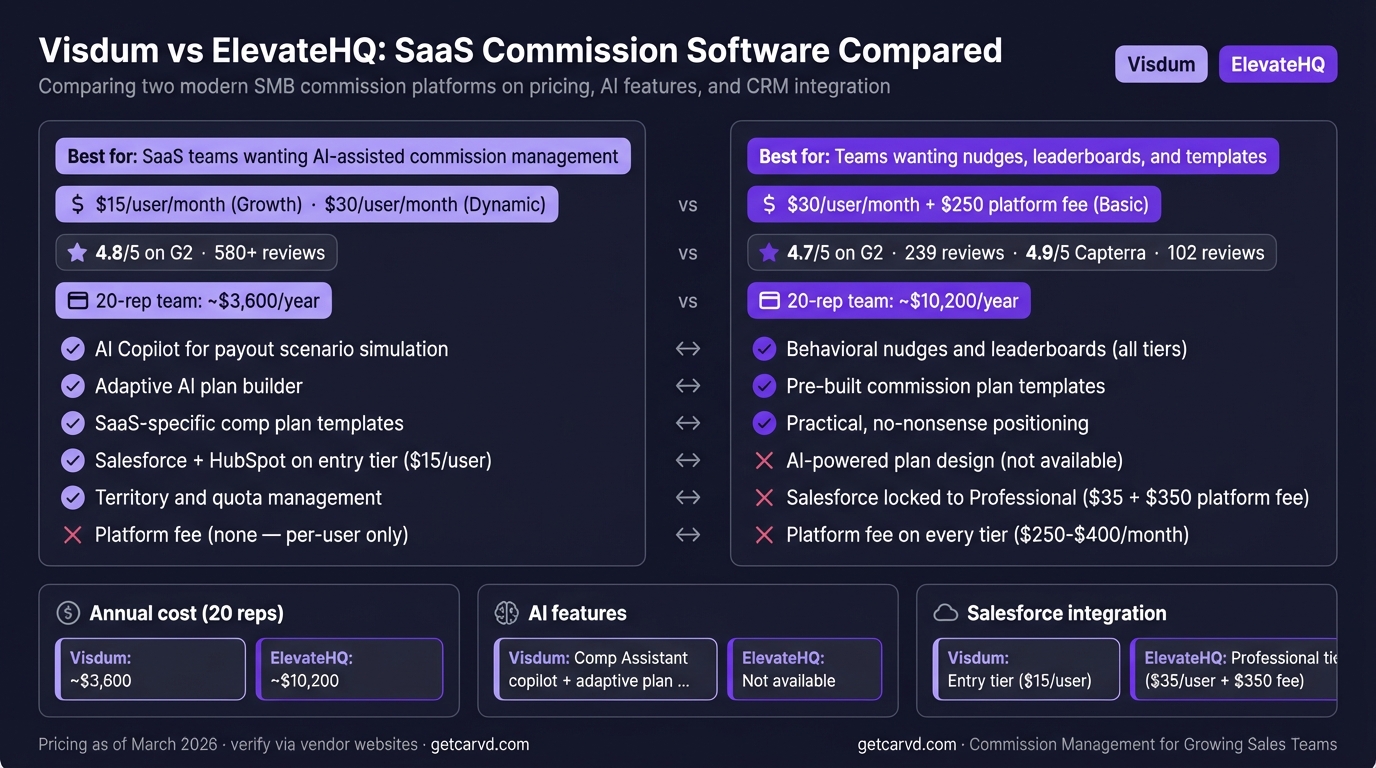1376x768 pixels.
Task: Click the ElevateHQ Not available AI card
Action: tap(805, 669)
